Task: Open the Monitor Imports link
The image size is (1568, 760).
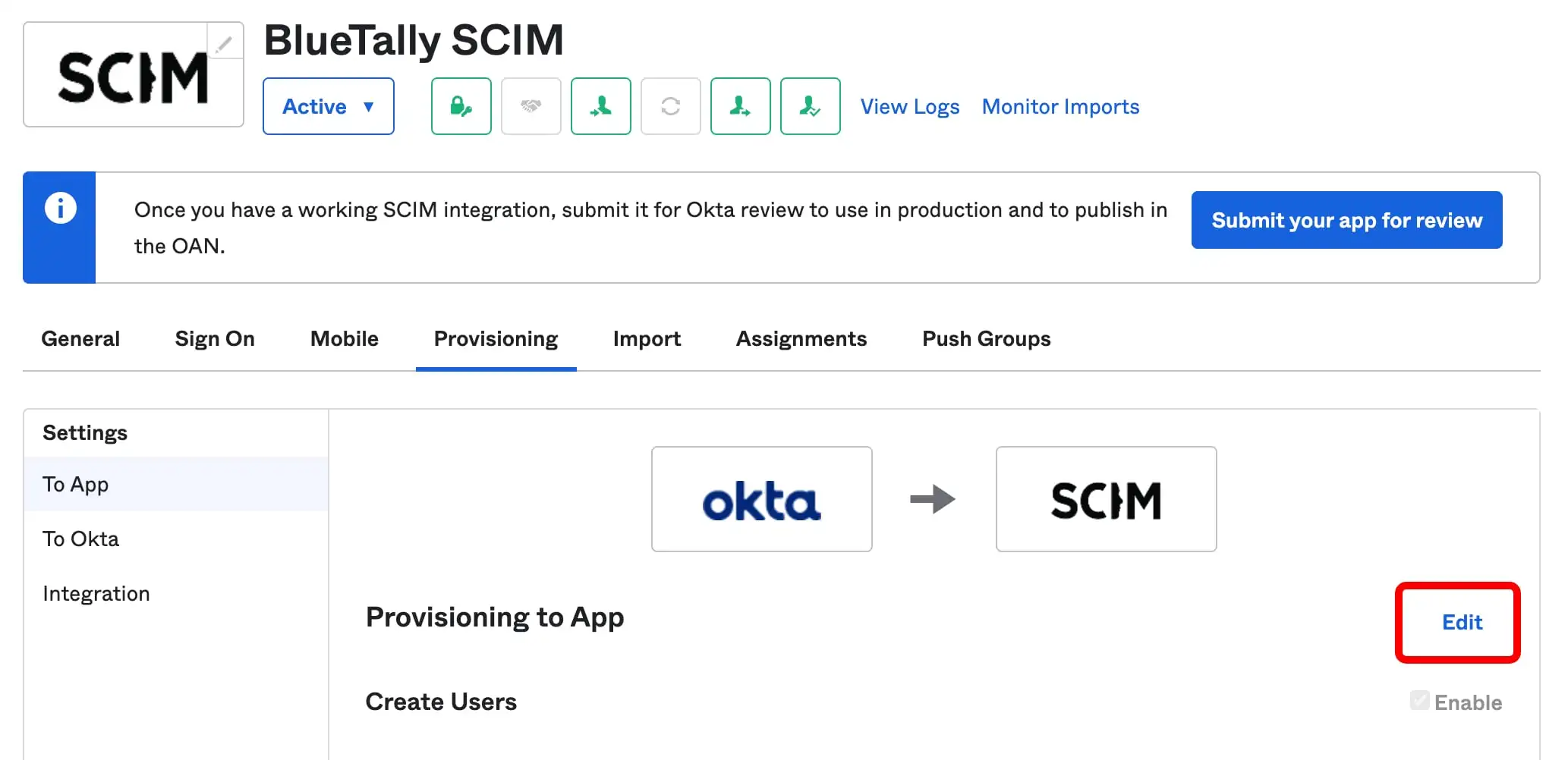Action: pos(1060,107)
